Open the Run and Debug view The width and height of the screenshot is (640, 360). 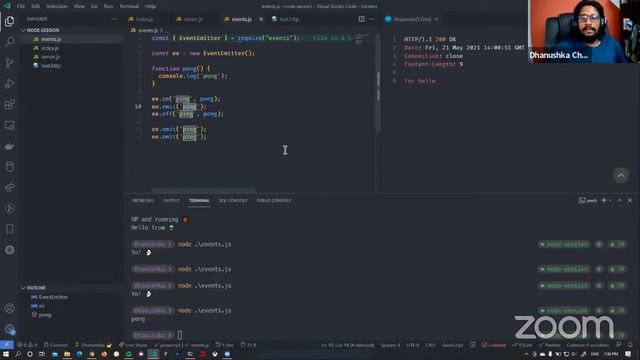9,83
